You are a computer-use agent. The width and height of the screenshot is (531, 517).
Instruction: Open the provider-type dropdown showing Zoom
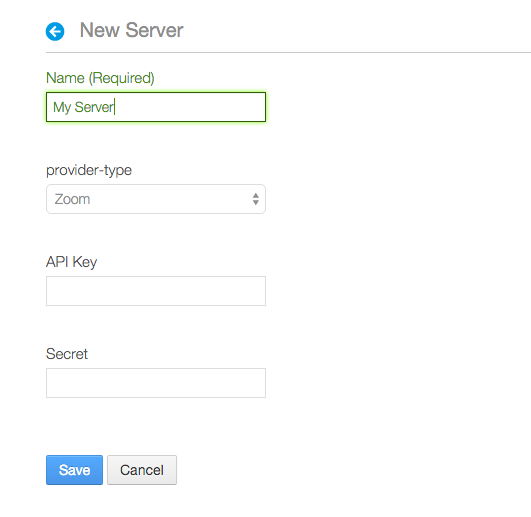point(156,199)
